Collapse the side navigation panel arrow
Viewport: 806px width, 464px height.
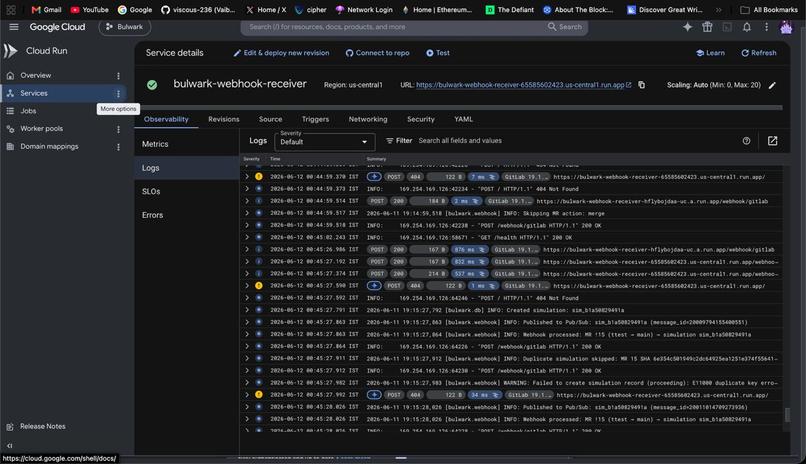click(x=10, y=446)
